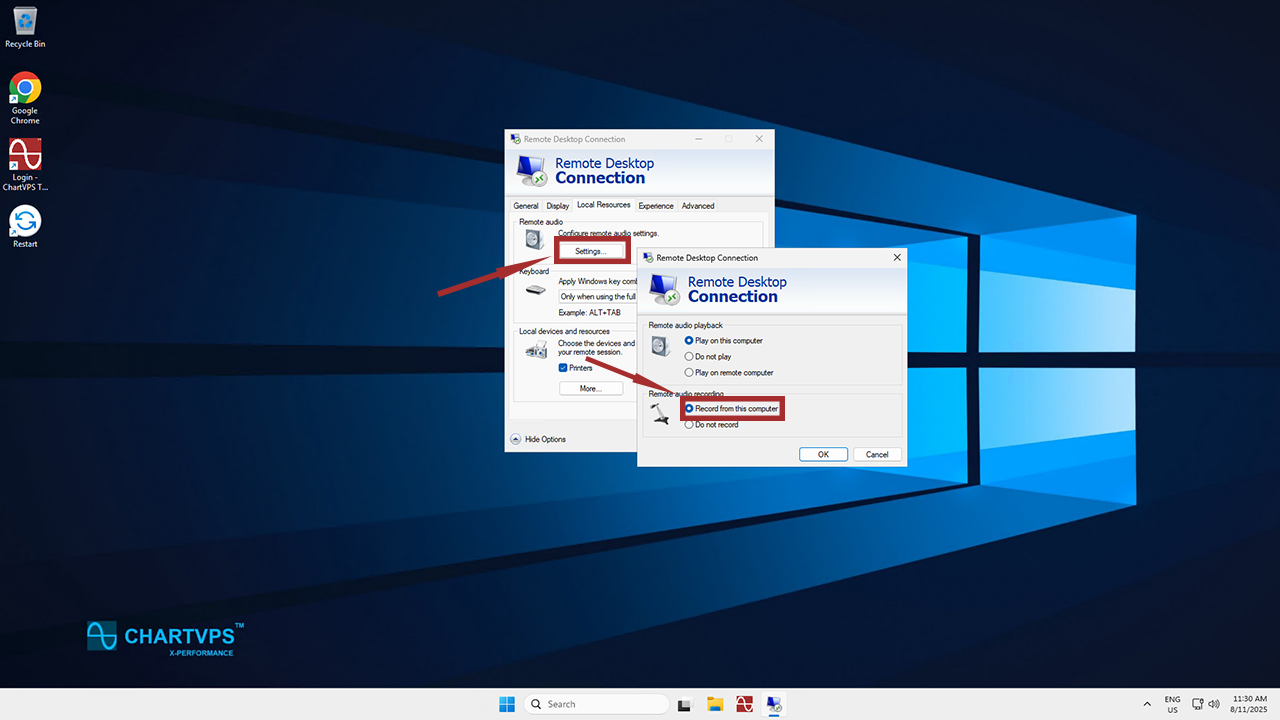Open Recycle Bin desktop icon
This screenshot has width=1280, height=720.
pyautogui.click(x=25, y=25)
